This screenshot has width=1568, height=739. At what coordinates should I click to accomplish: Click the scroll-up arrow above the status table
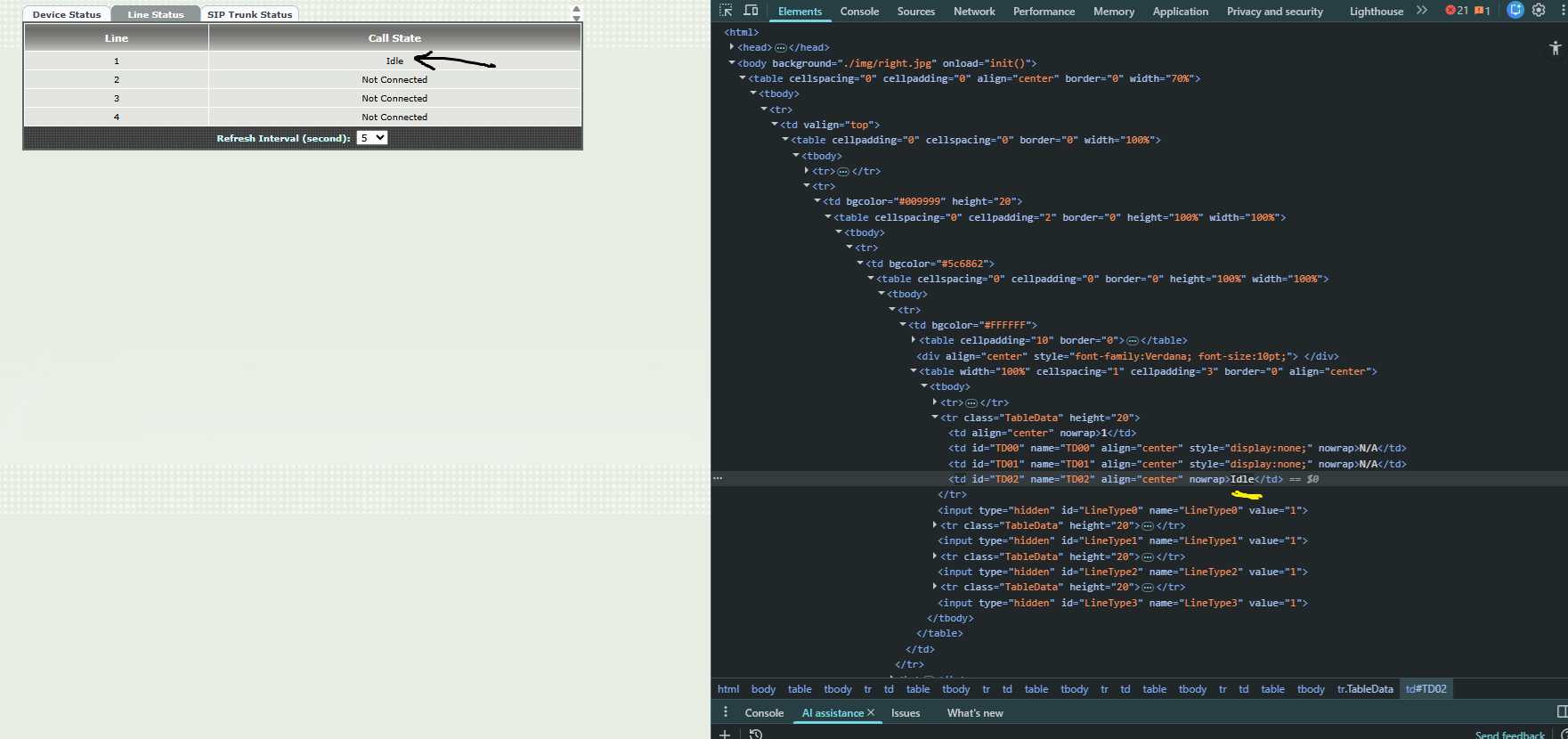pyautogui.click(x=576, y=9)
